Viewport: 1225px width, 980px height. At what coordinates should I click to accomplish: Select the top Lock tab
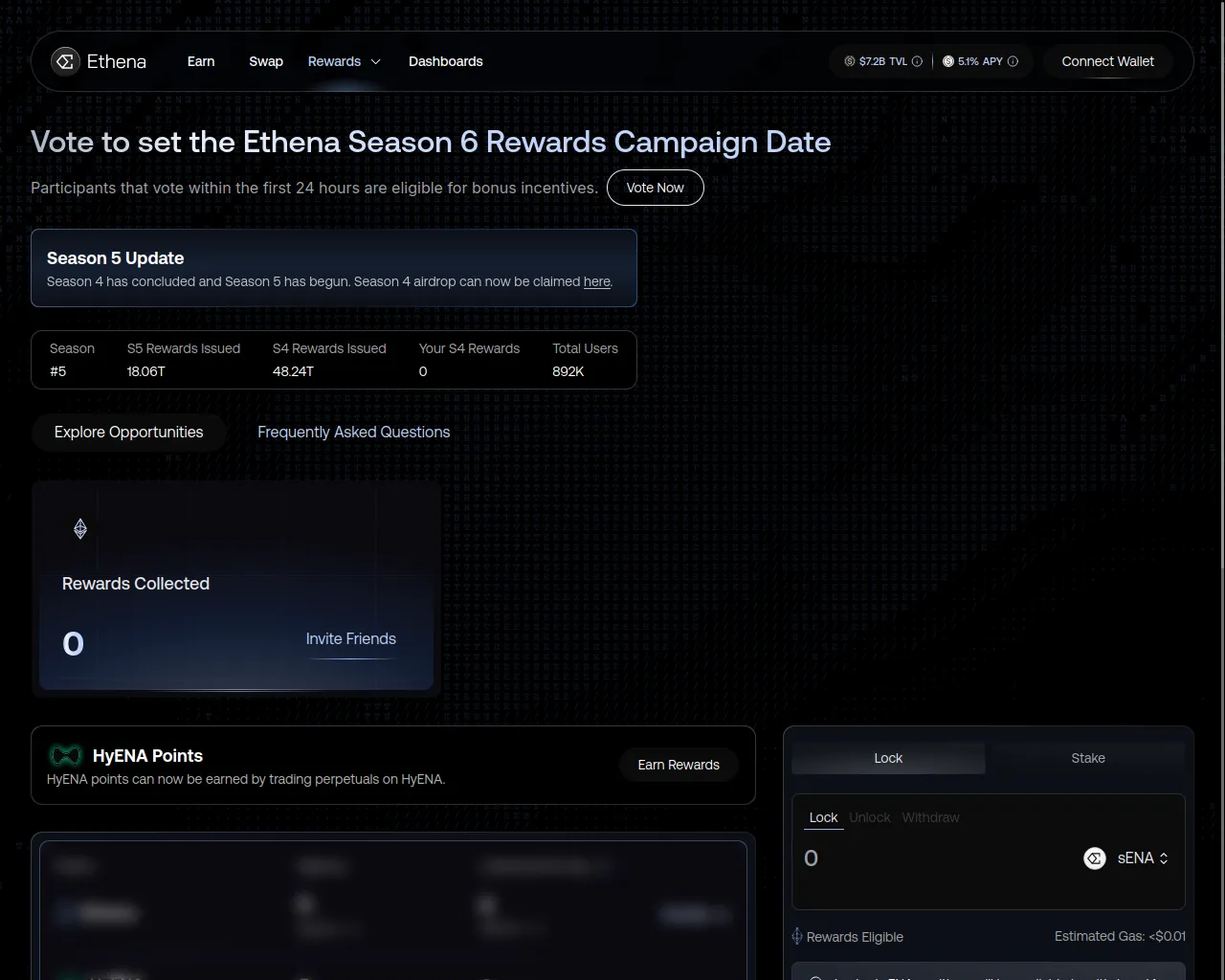888,758
